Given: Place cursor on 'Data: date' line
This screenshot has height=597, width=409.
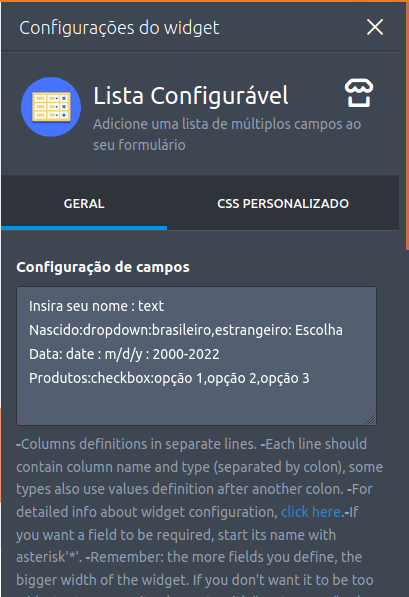Looking at the screenshot, I should (x=124, y=354).
